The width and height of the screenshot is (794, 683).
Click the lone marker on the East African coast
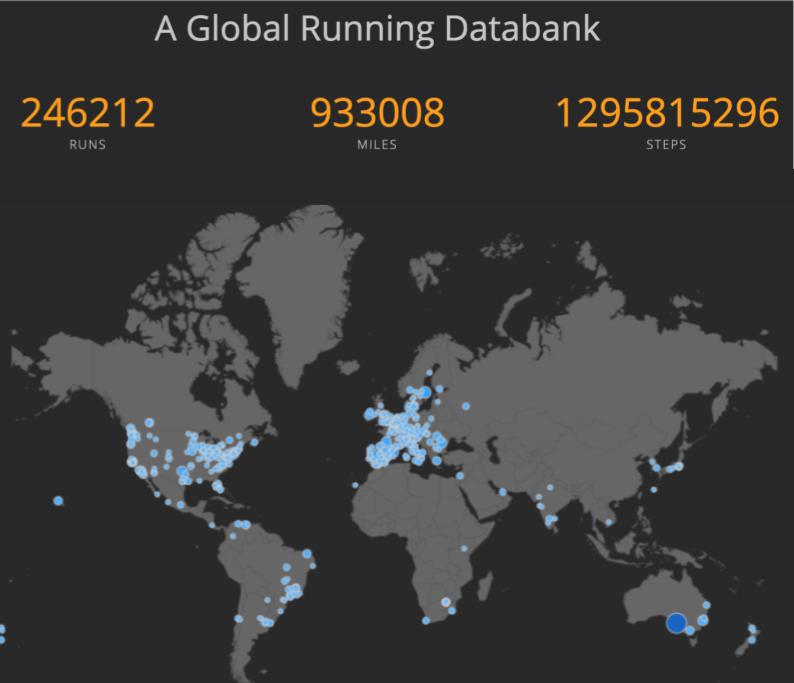pyautogui.click(x=464, y=548)
